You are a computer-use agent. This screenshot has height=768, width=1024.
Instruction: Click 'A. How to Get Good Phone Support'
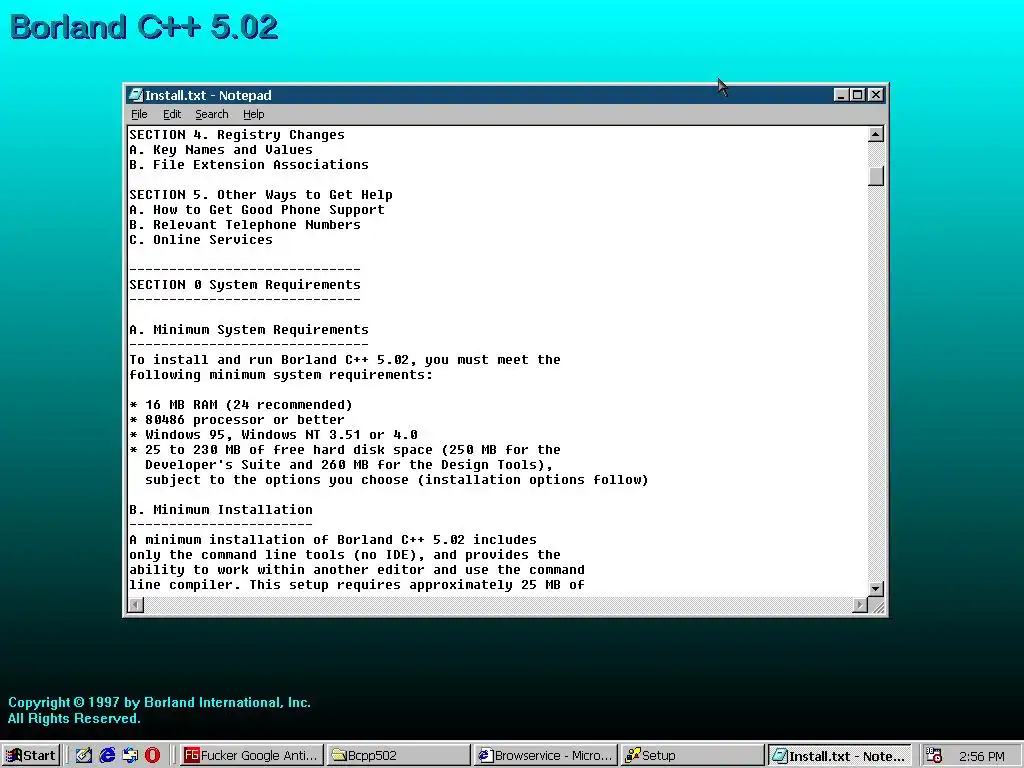click(257, 210)
